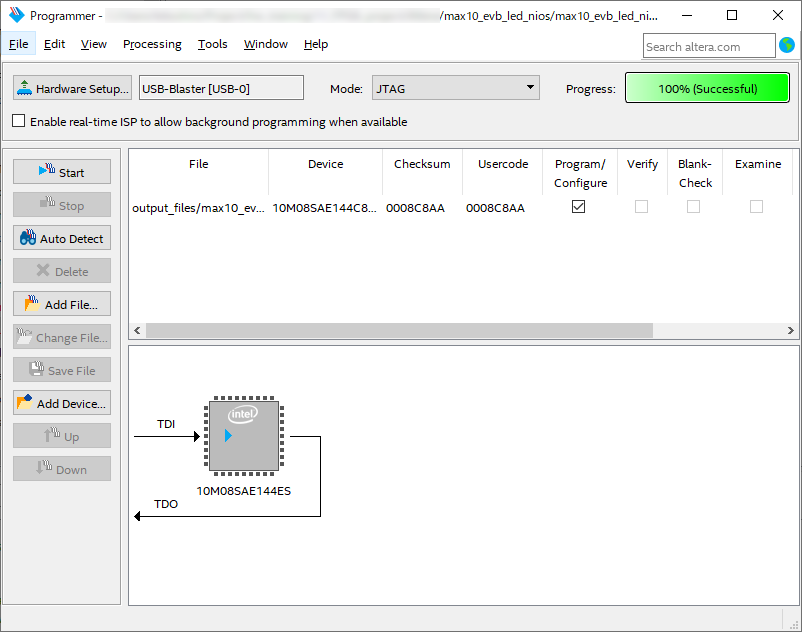The image size is (802, 632).
Task: Click the Start programming button
Action: click(x=62, y=172)
